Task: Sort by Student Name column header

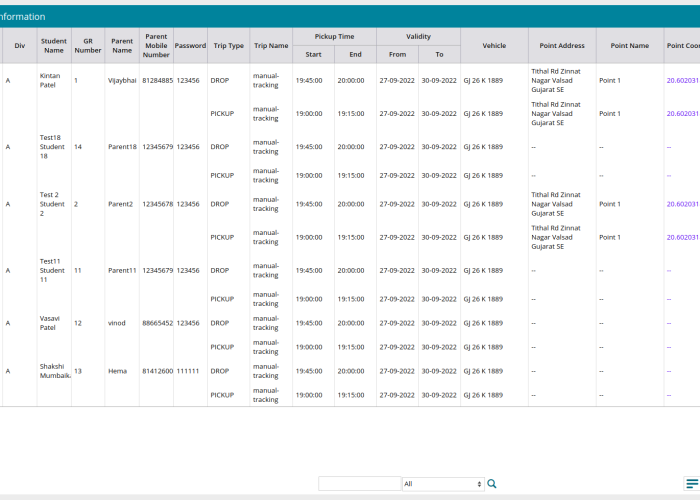Action: click(x=53, y=45)
